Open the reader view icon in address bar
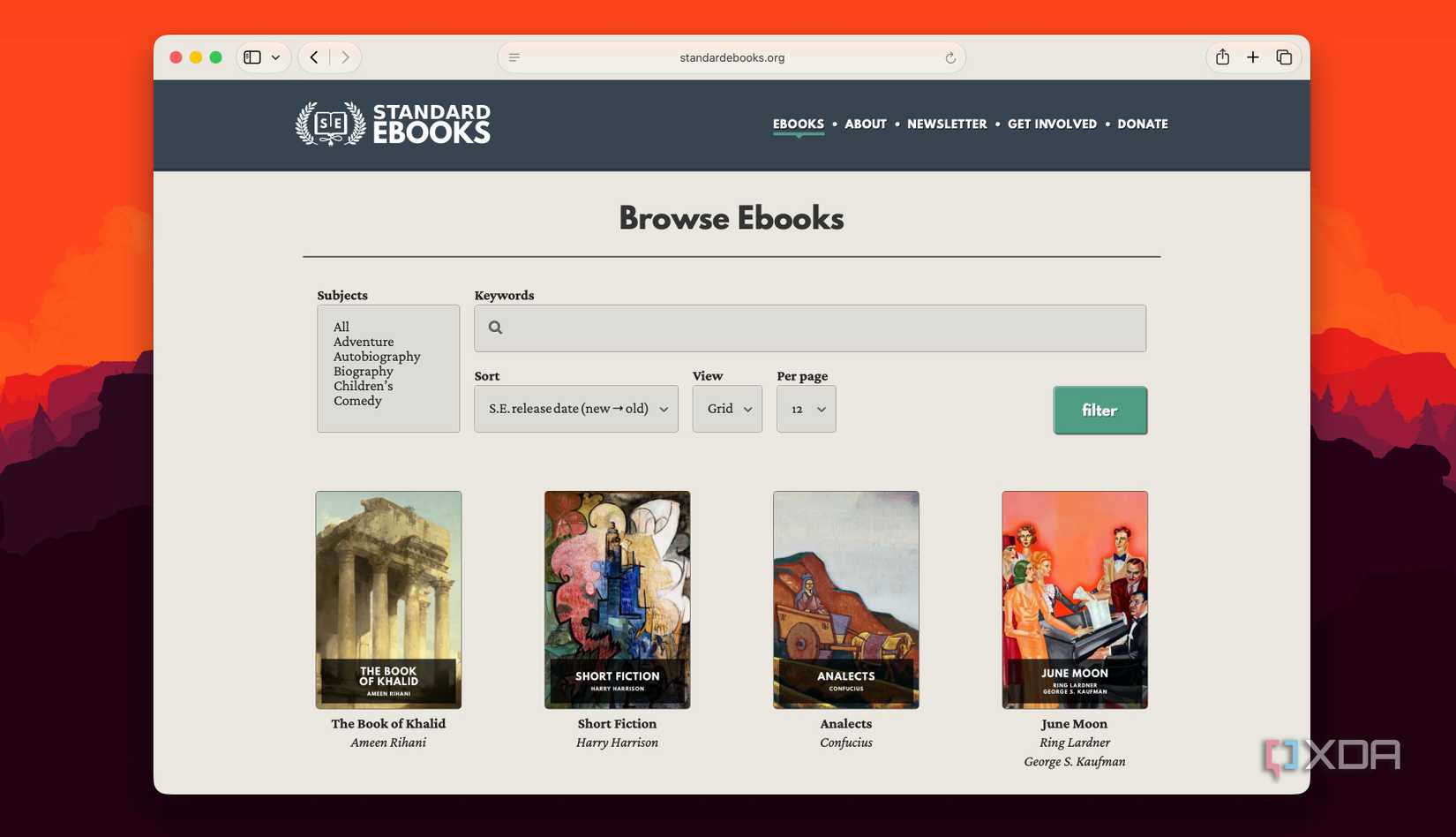The image size is (1456, 837). click(x=514, y=57)
